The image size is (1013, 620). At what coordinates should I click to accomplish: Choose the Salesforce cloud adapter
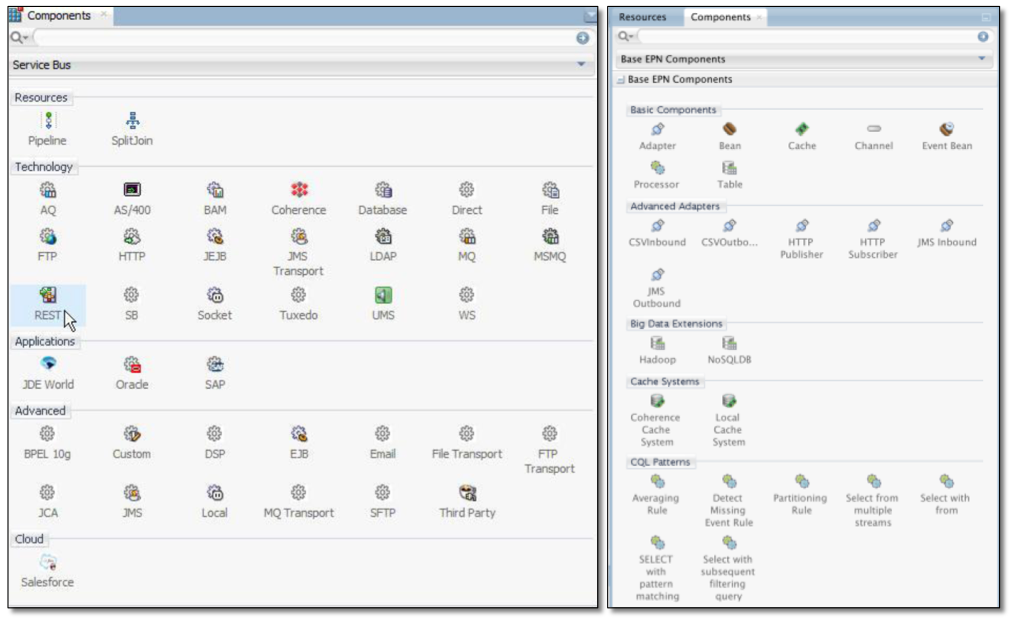(48, 562)
